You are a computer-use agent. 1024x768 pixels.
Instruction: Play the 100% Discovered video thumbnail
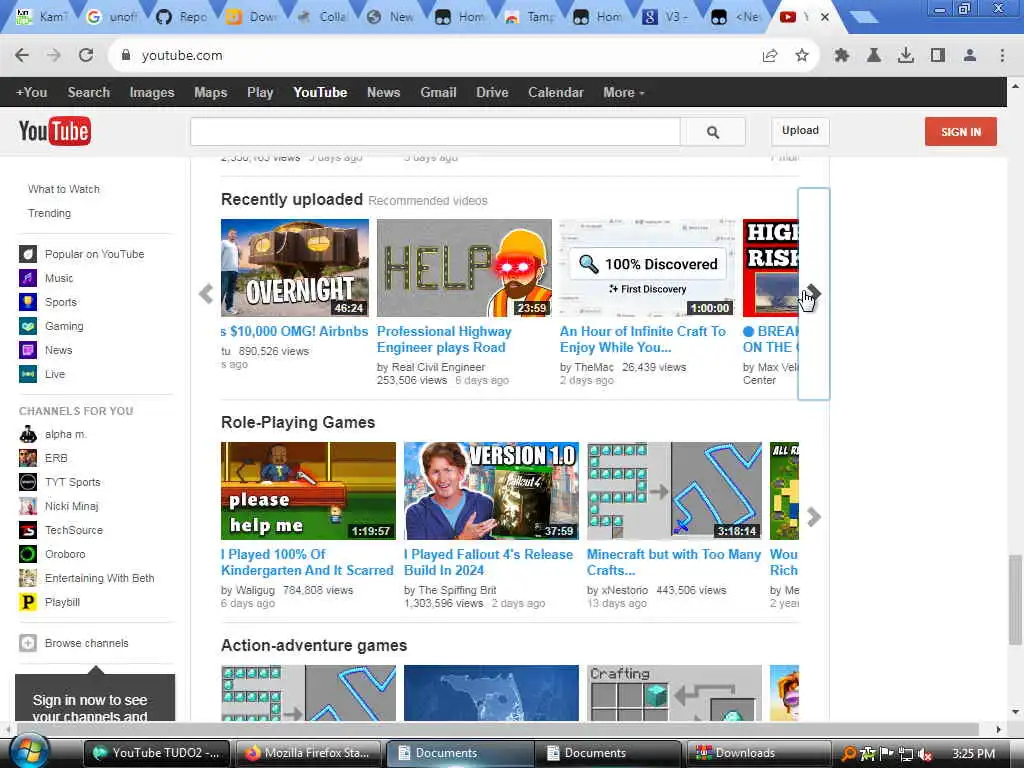(x=647, y=268)
